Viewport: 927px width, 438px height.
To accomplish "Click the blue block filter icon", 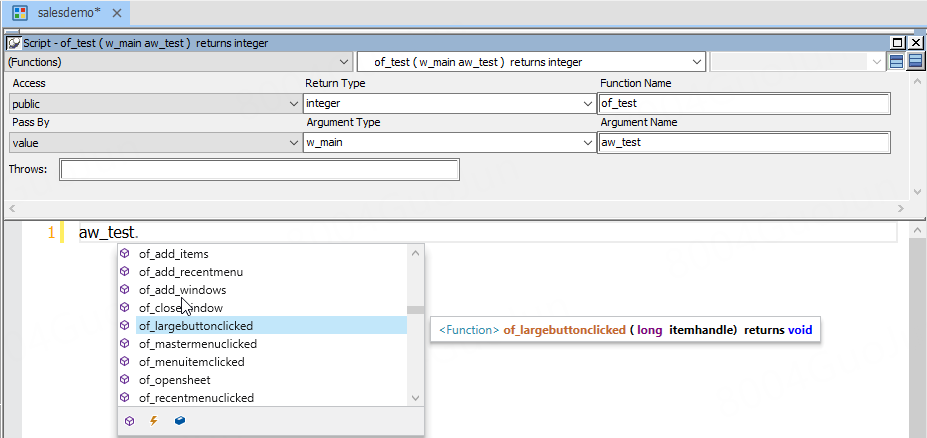I will click(x=180, y=421).
